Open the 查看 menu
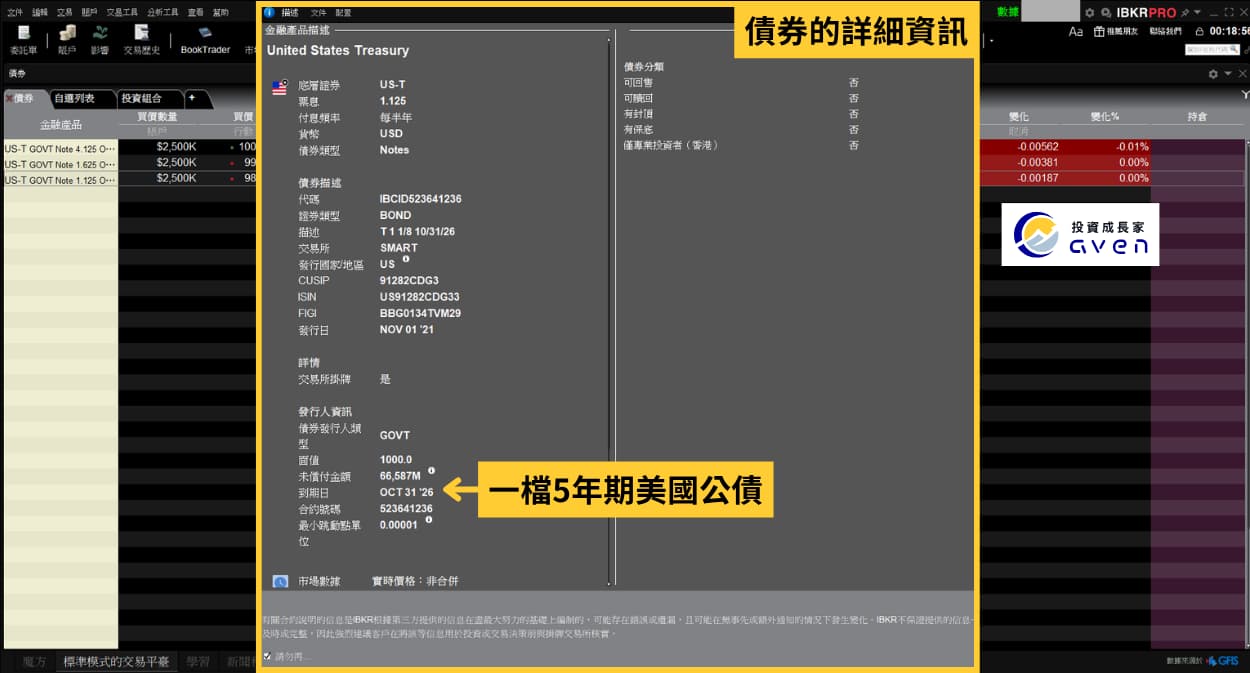 coord(196,12)
